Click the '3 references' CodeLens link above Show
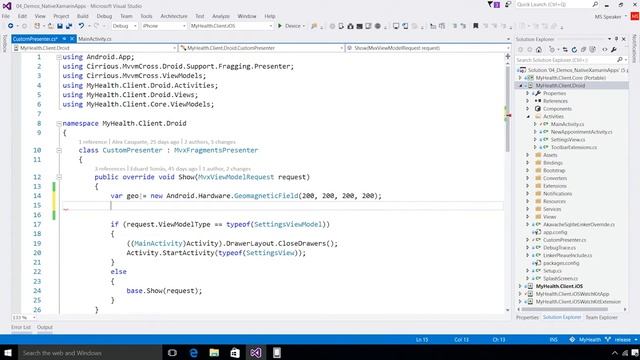640x360 pixels. [x=109, y=169]
